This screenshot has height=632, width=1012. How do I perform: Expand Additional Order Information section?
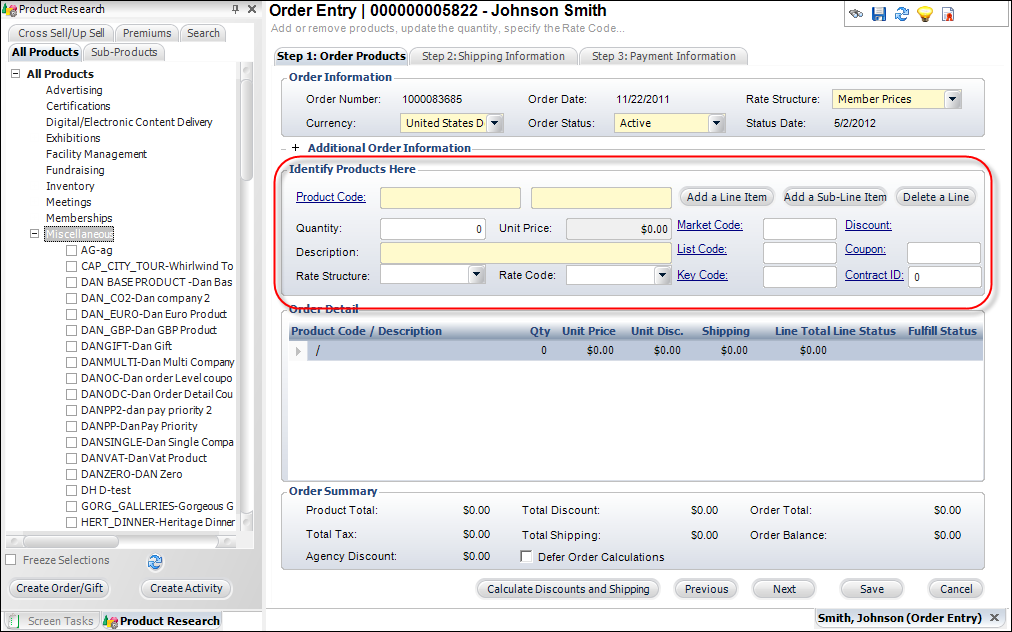point(295,148)
